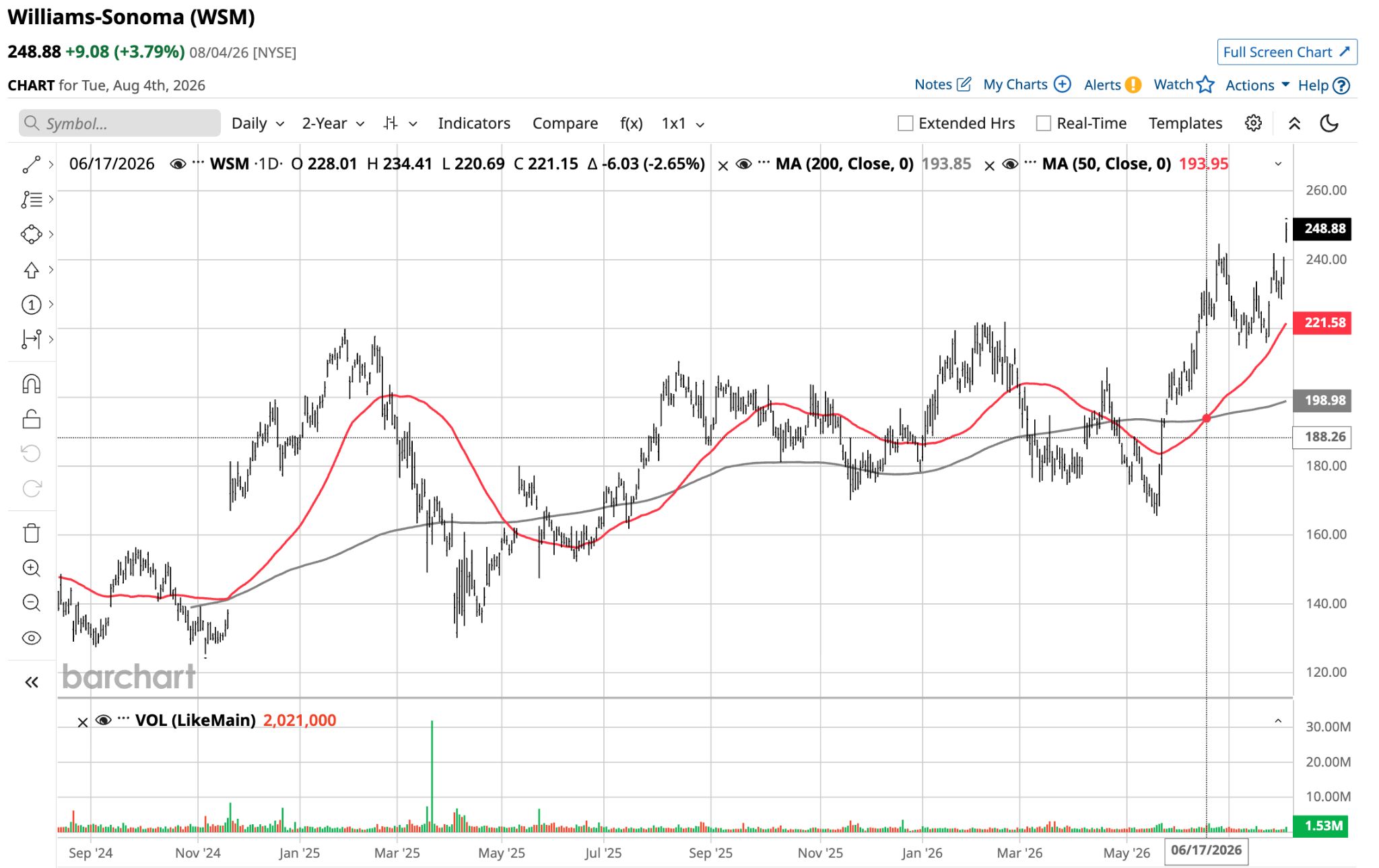Click the Alerts link
This screenshot has height=868, width=1379.
click(1102, 85)
